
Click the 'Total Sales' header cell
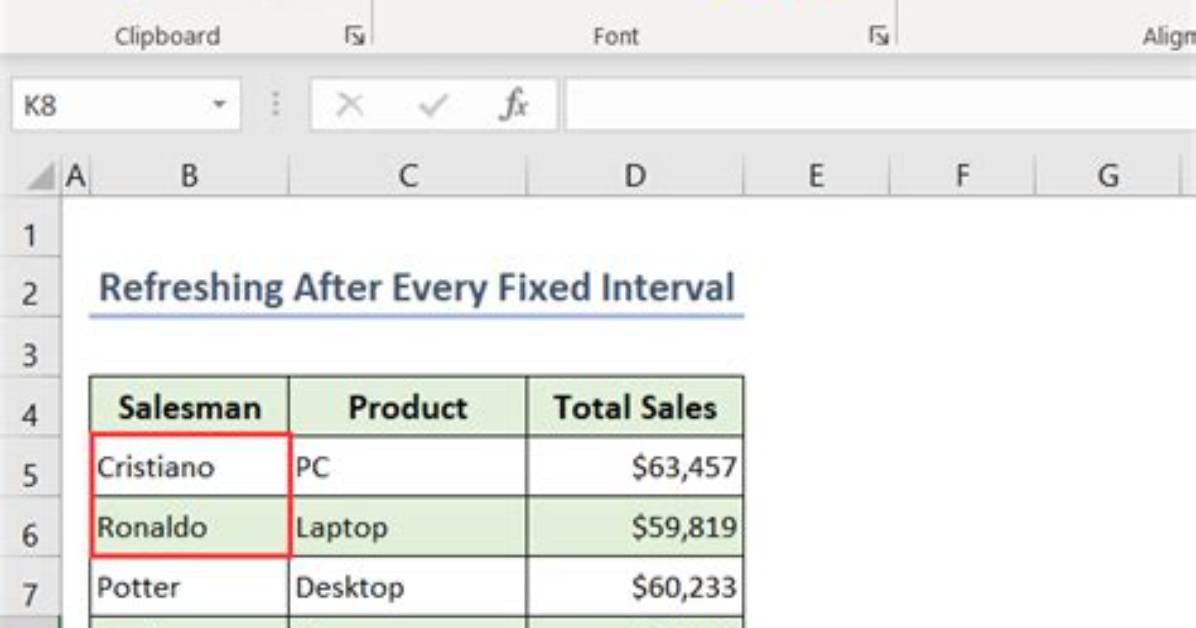point(635,406)
